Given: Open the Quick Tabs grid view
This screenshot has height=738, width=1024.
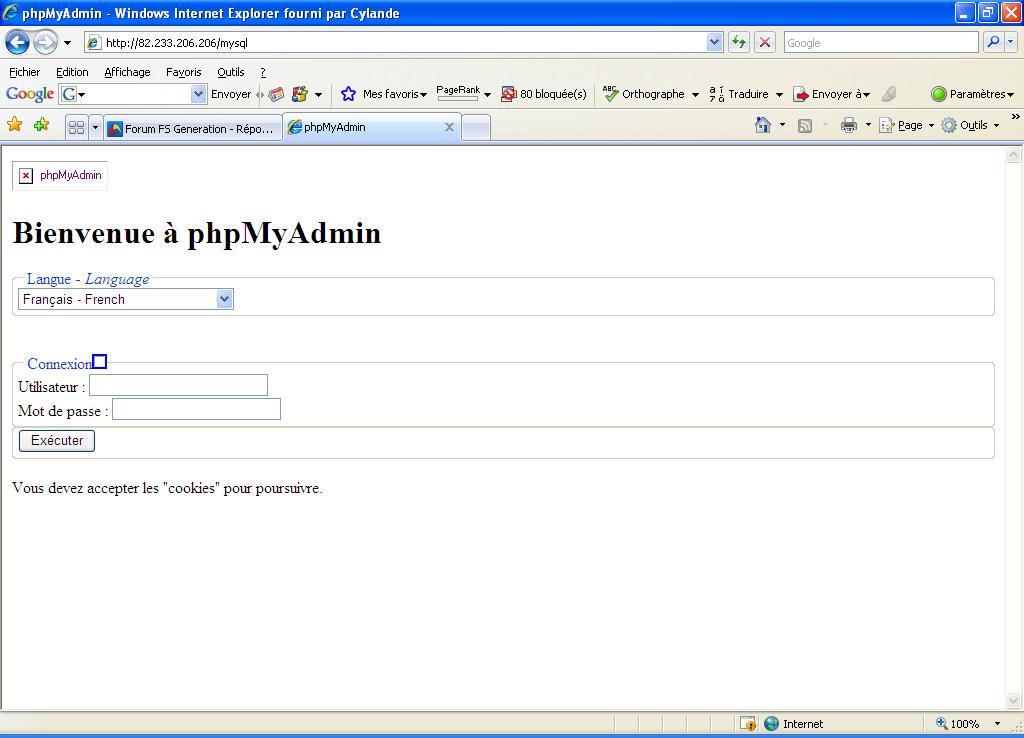Looking at the screenshot, I should 76,127.
